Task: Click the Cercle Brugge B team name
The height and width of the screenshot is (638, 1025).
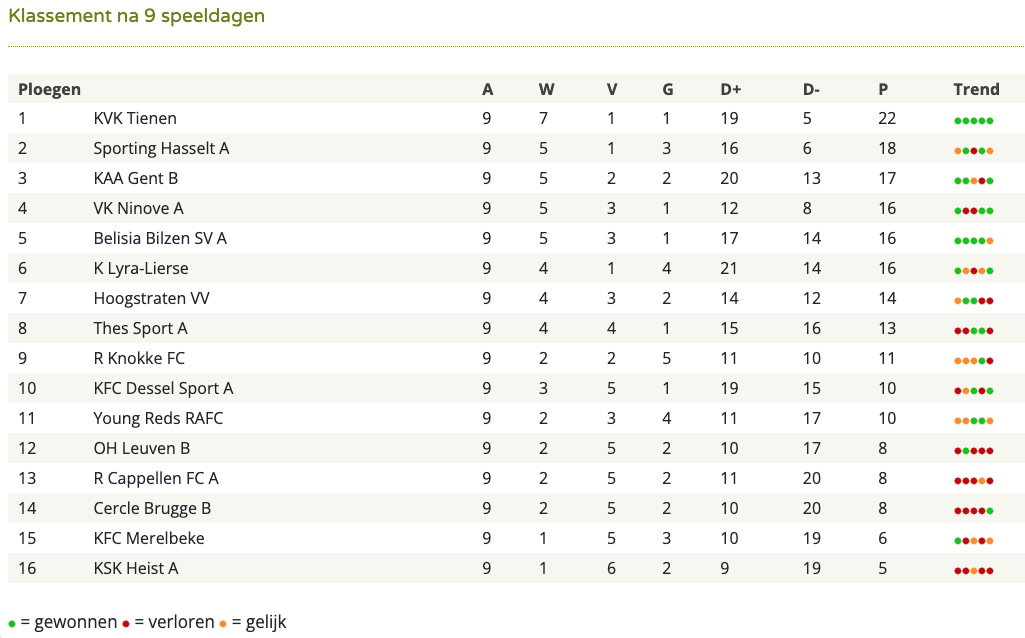Action: pyautogui.click(x=152, y=509)
